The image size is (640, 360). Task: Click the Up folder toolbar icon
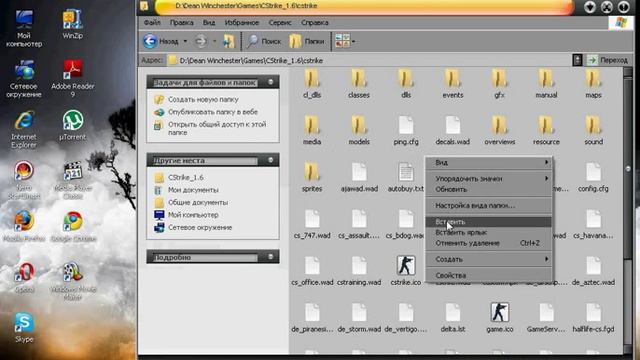click(x=229, y=41)
